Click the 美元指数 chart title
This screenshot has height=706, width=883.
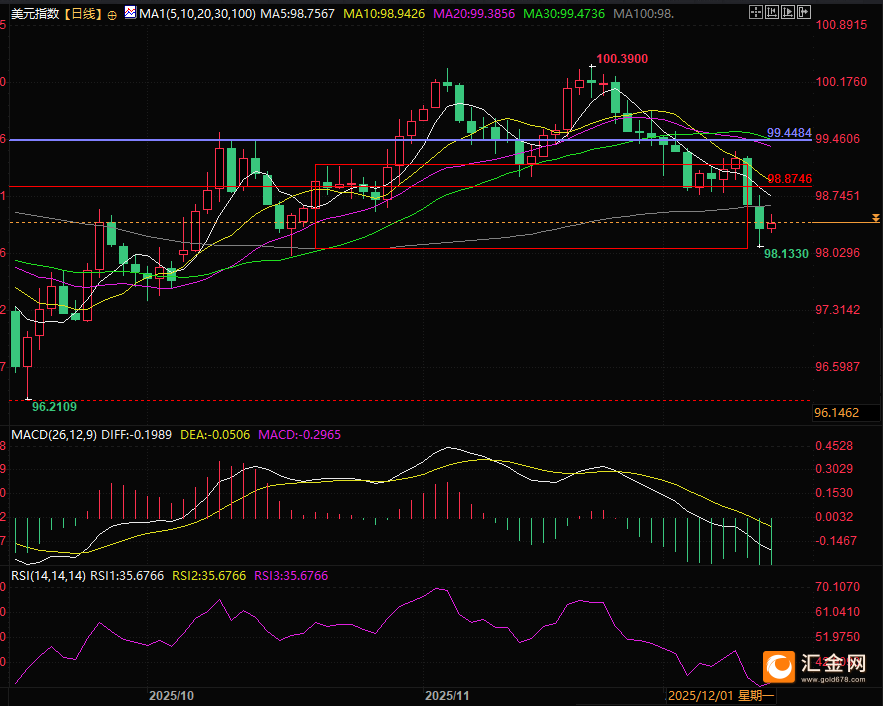click(x=33, y=15)
